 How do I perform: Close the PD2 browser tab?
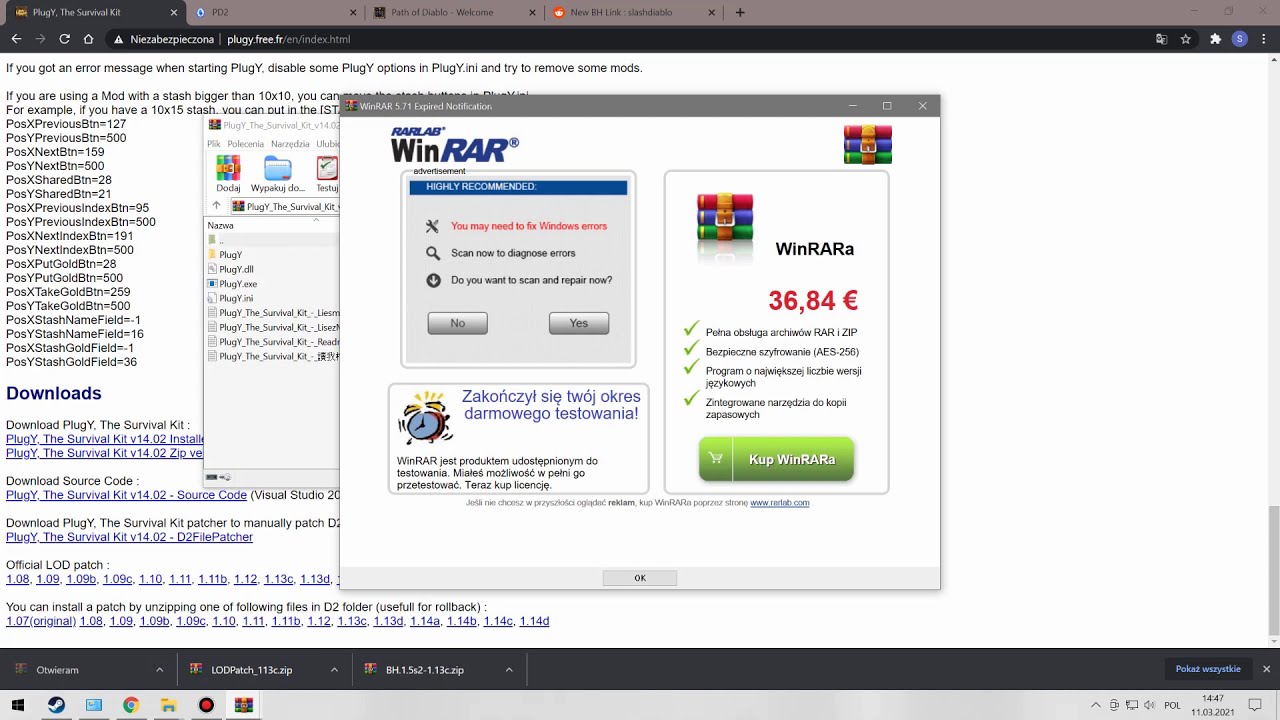[353, 13]
